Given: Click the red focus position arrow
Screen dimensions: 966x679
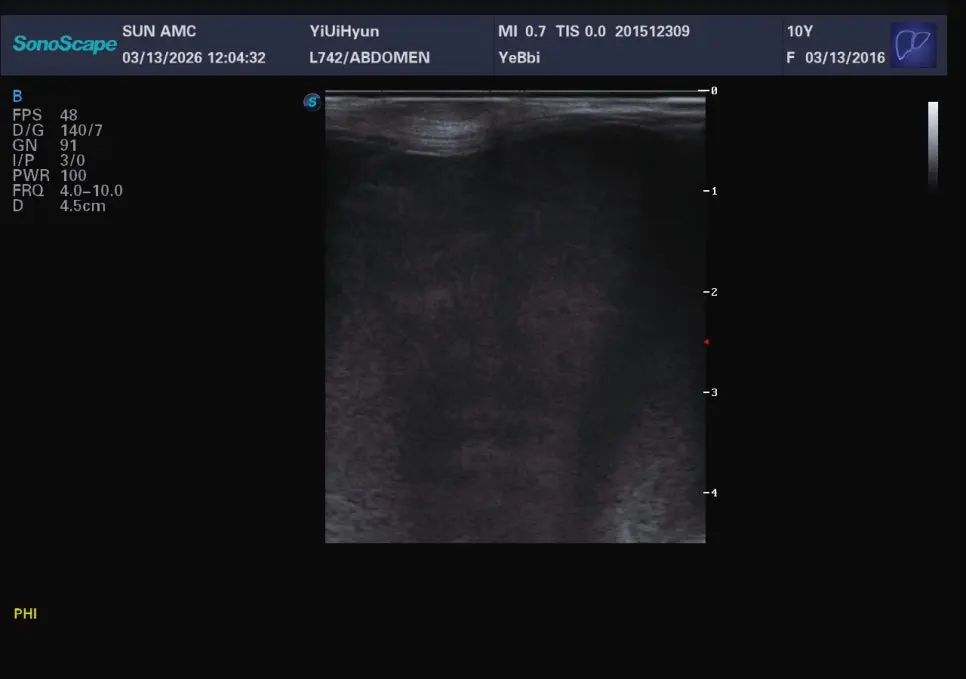Looking at the screenshot, I should tap(707, 341).
